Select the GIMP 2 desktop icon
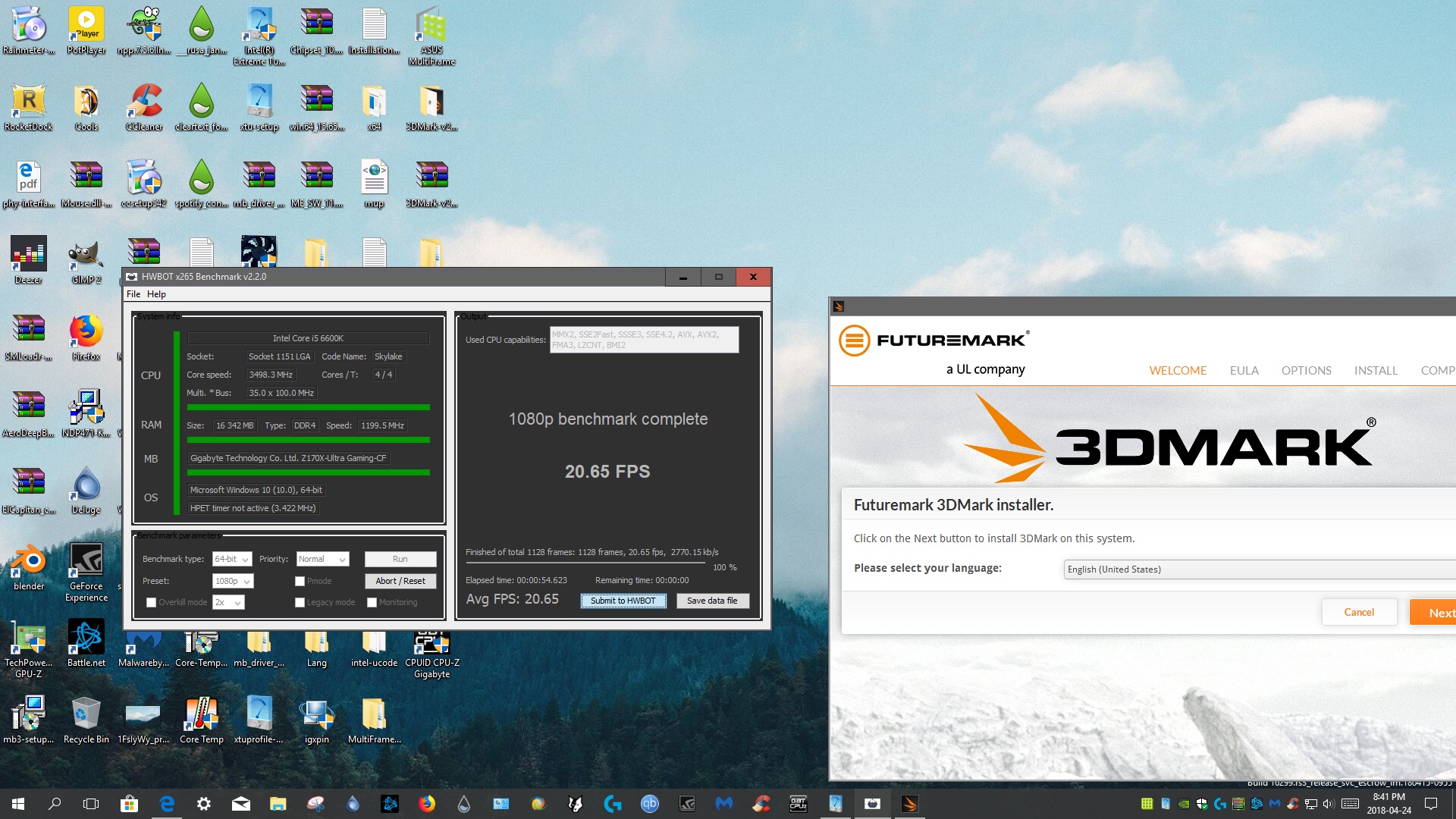1456x819 pixels. pyautogui.click(x=86, y=261)
